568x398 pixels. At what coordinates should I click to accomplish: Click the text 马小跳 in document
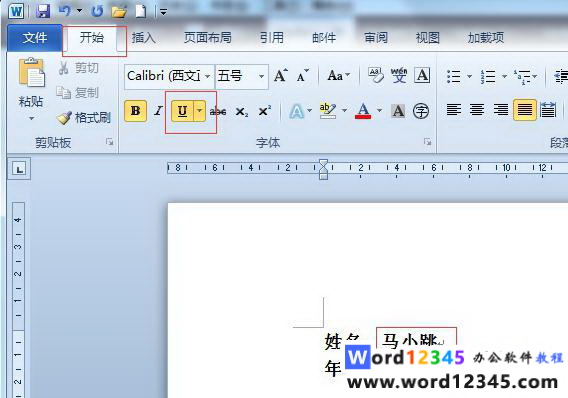tap(410, 339)
